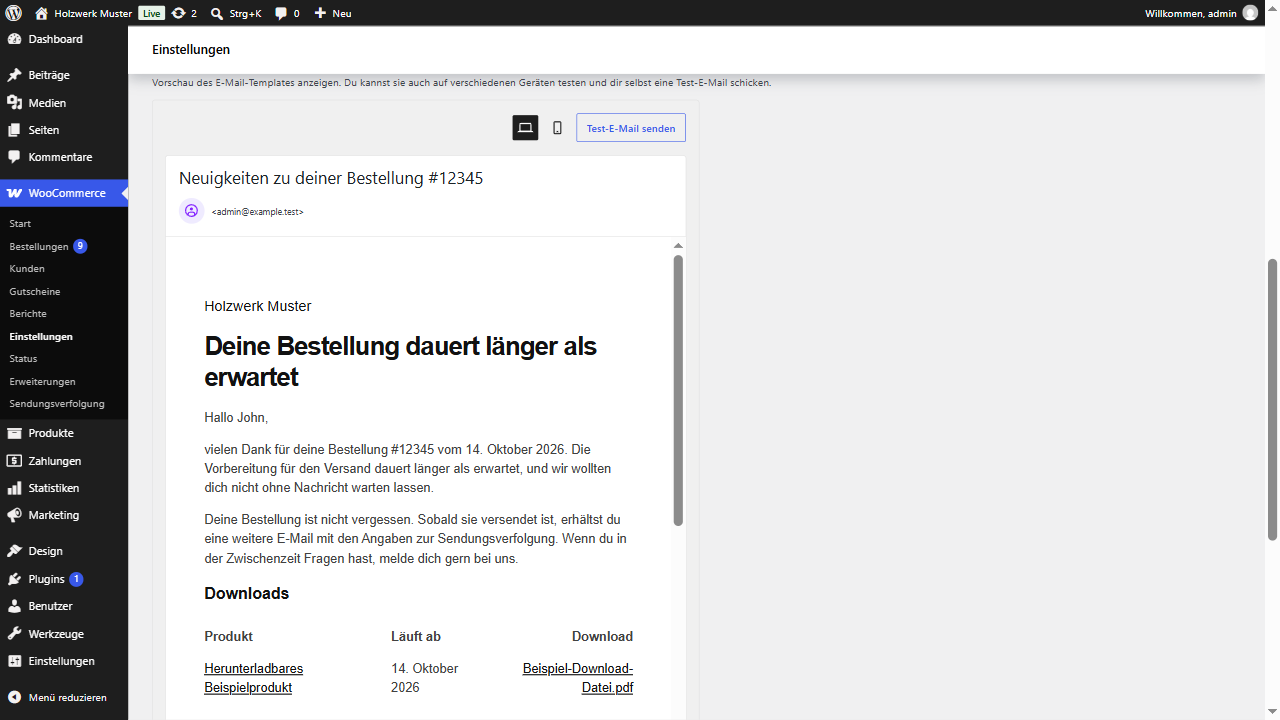Click the plus Neu icon
This screenshot has height=720, width=1280.
click(320, 13)
